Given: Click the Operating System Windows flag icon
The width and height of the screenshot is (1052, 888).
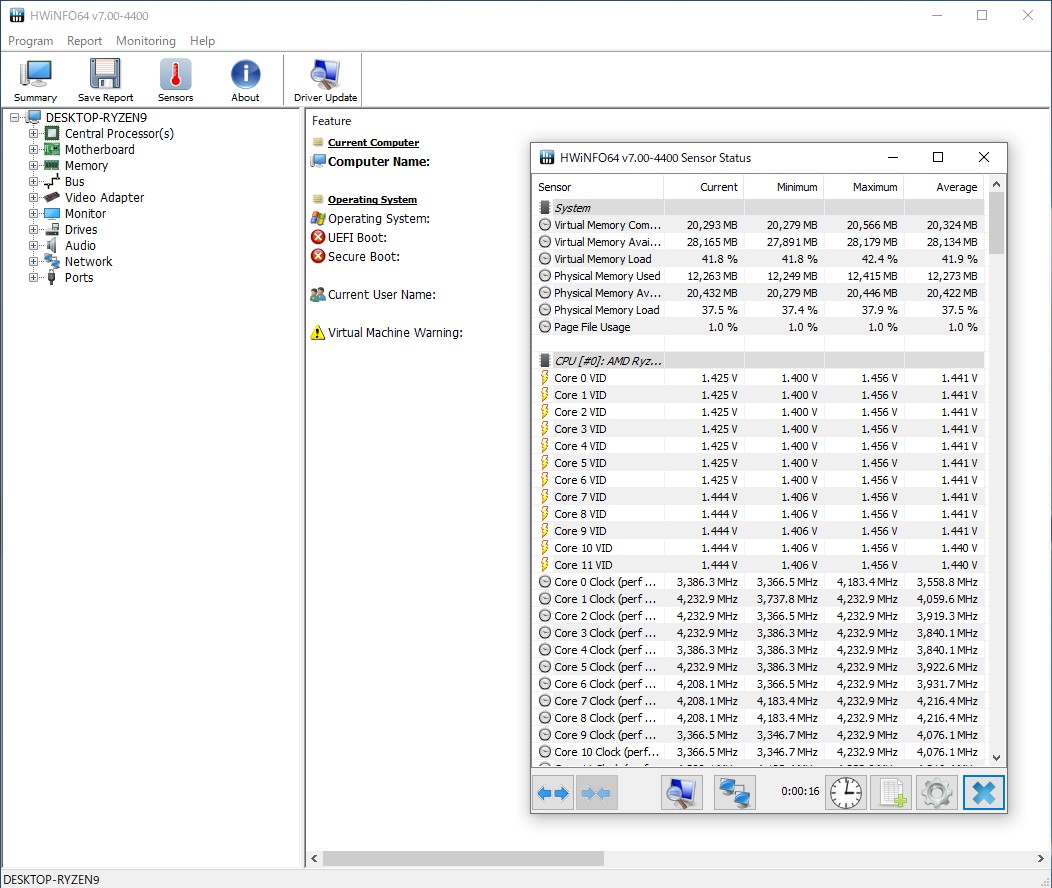Looking at the screenshot, I should point(318,219).
